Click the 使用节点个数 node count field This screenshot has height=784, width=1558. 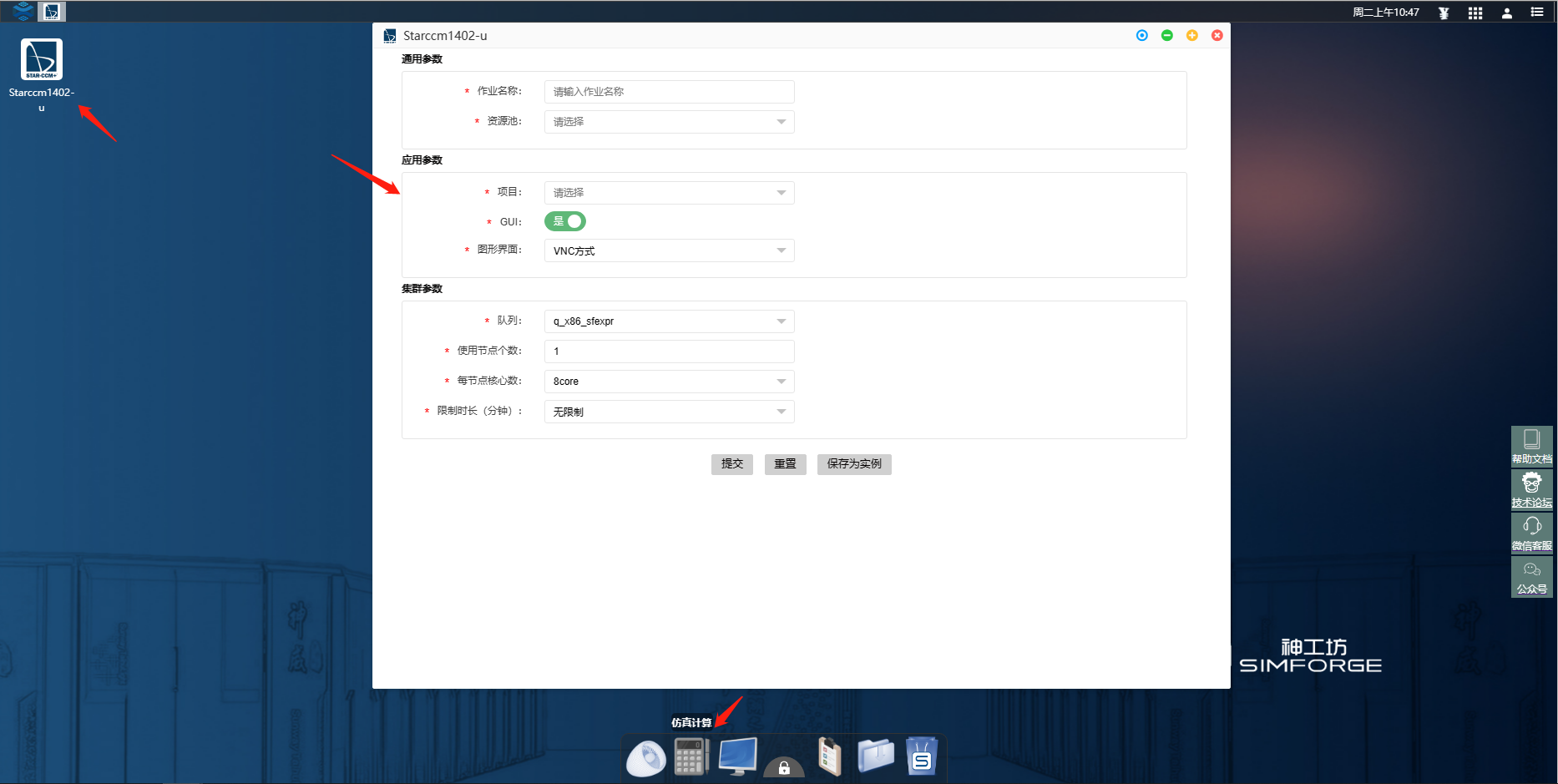[669, 352]
